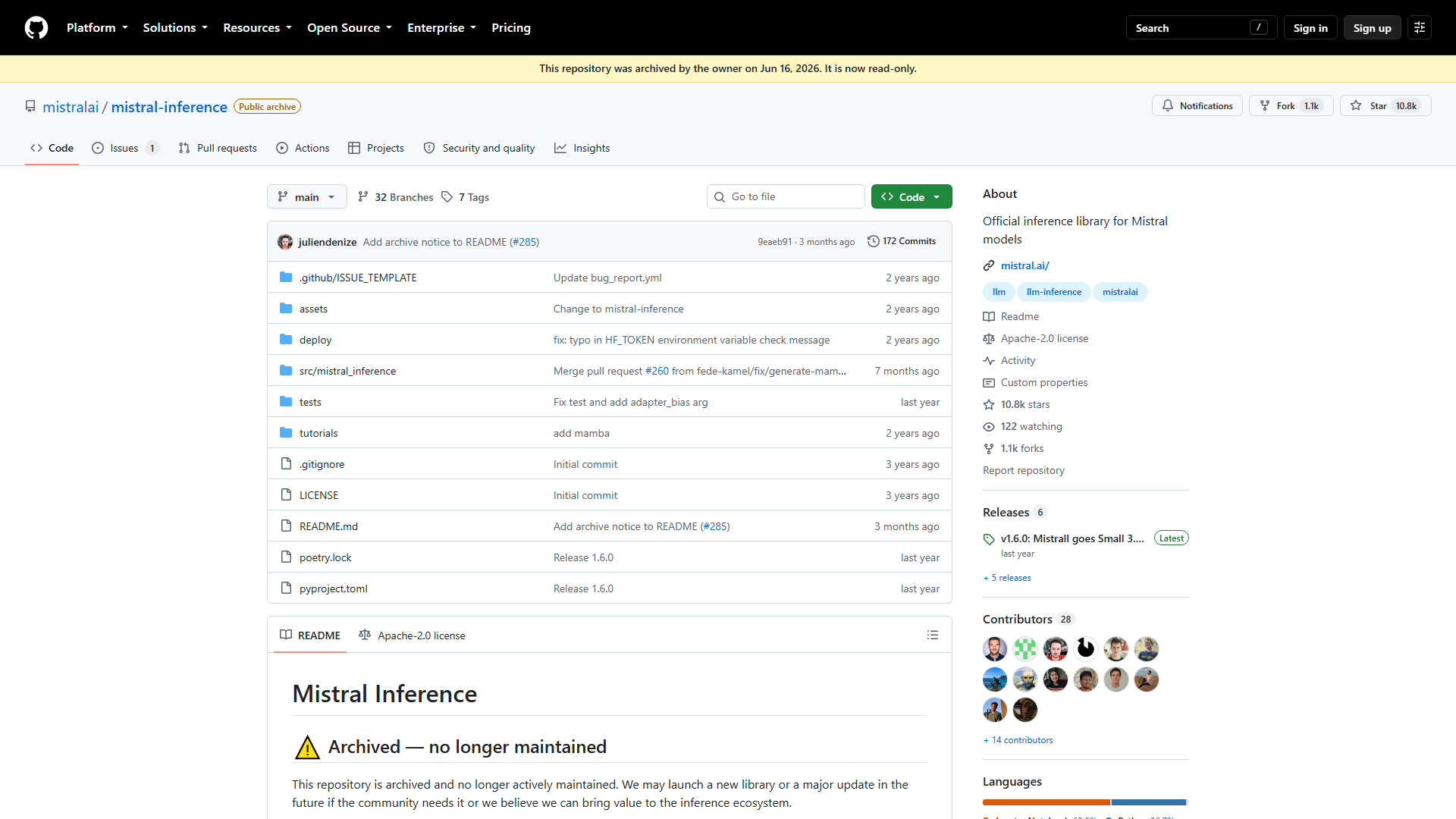Click the header Search box

(1201, 28)
